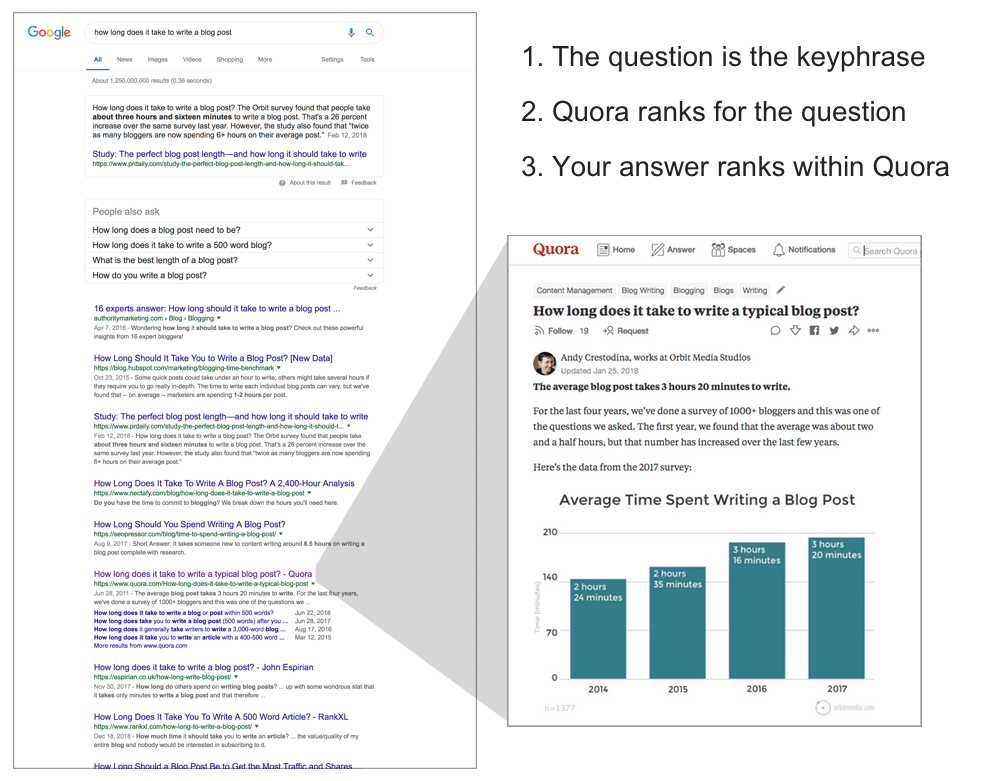The image size is (1000, 781).
Task: Click the Blogs topic tag
Action: tap(723, 290)
